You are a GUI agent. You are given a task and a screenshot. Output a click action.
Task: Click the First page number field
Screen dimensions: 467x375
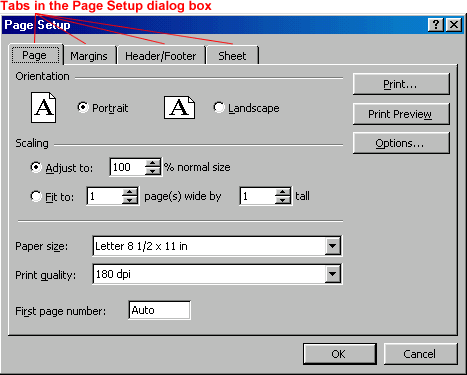pos(159,310)
